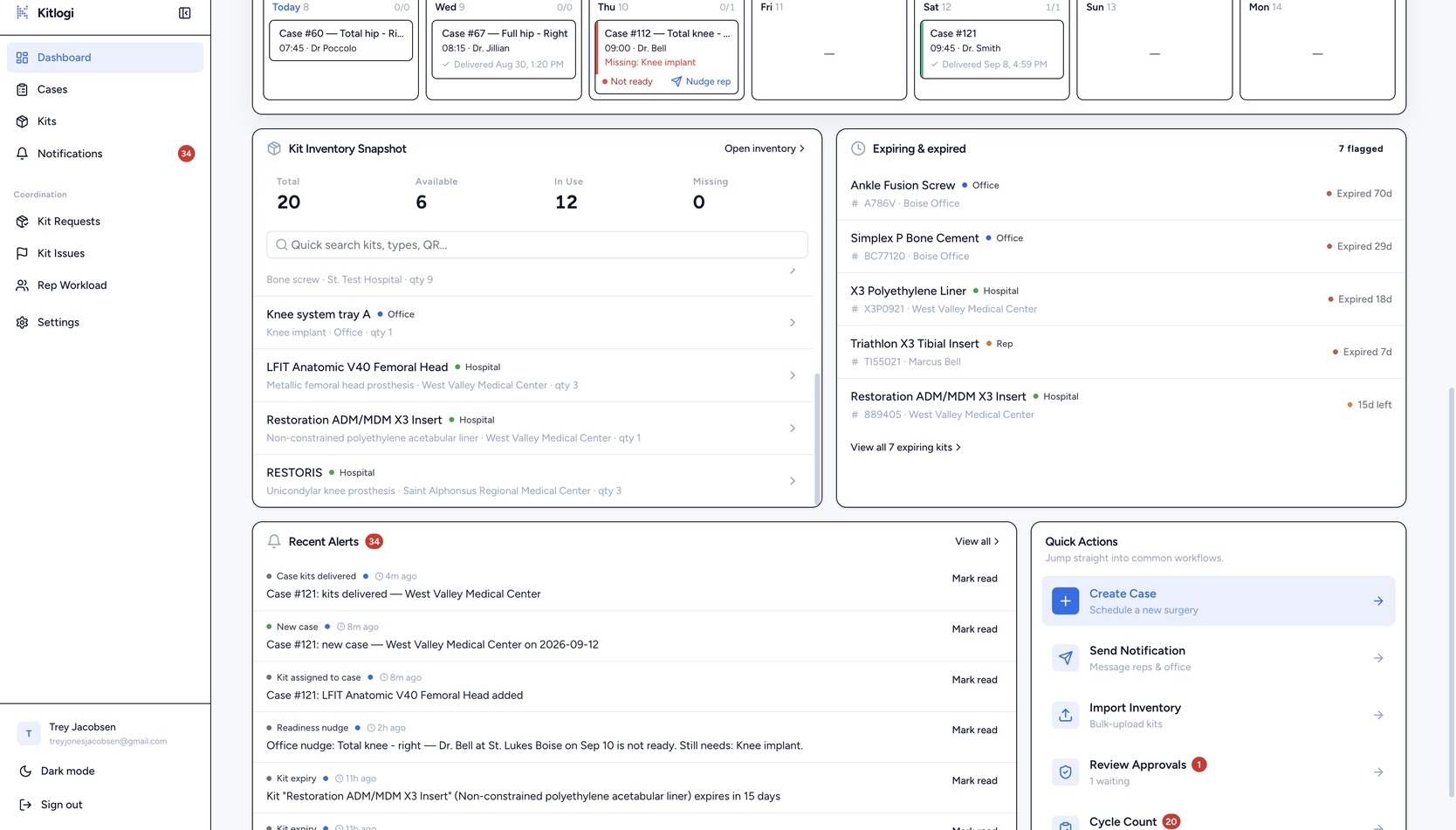Go to the Kits section
The height and width of the screenshot is (830, 1456).
pyautogui.click(x=105, y=121)
